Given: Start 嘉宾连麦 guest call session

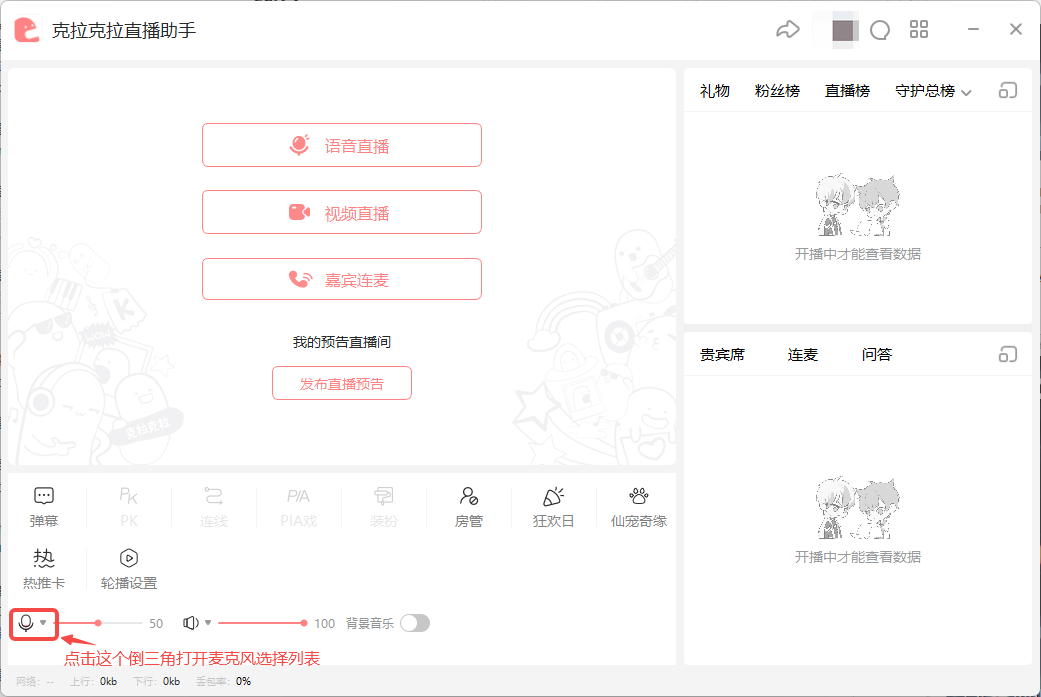Looking at the screenshot, I should click(342, 279).
